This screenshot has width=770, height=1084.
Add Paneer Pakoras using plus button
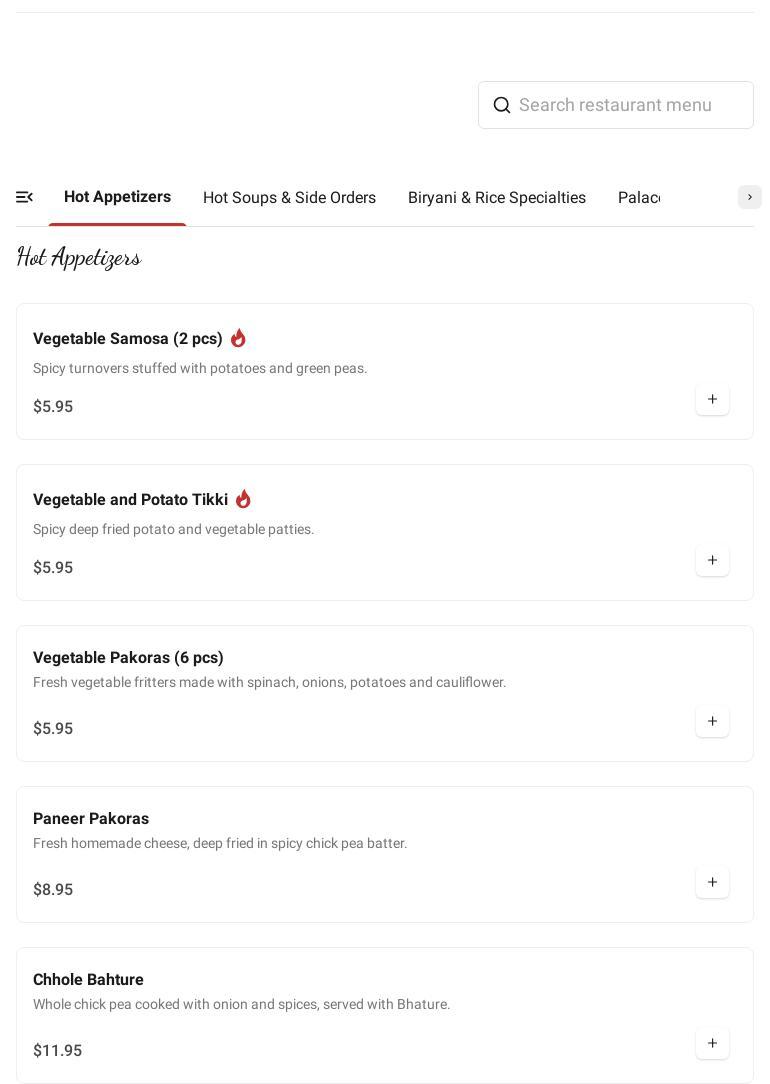[x=712, y=883]
